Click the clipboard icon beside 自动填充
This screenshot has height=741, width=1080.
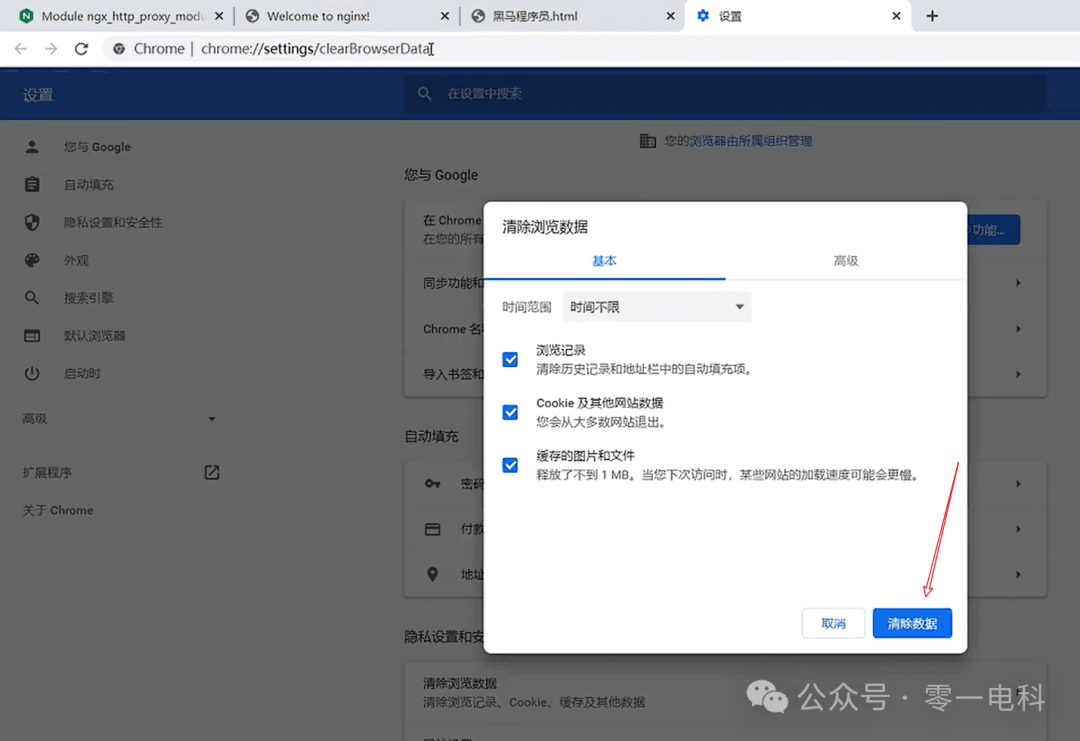pyautogui.click(x=32, y=185)
